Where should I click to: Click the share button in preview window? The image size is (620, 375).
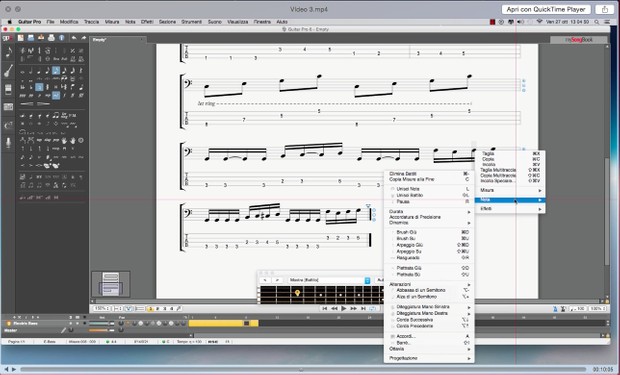click(x=605, y=9)
